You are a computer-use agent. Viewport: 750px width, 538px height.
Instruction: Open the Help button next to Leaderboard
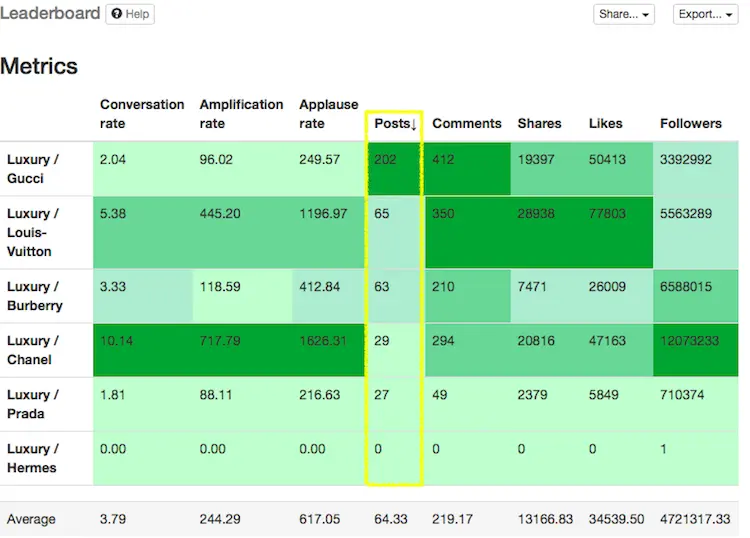pos(130,14)
